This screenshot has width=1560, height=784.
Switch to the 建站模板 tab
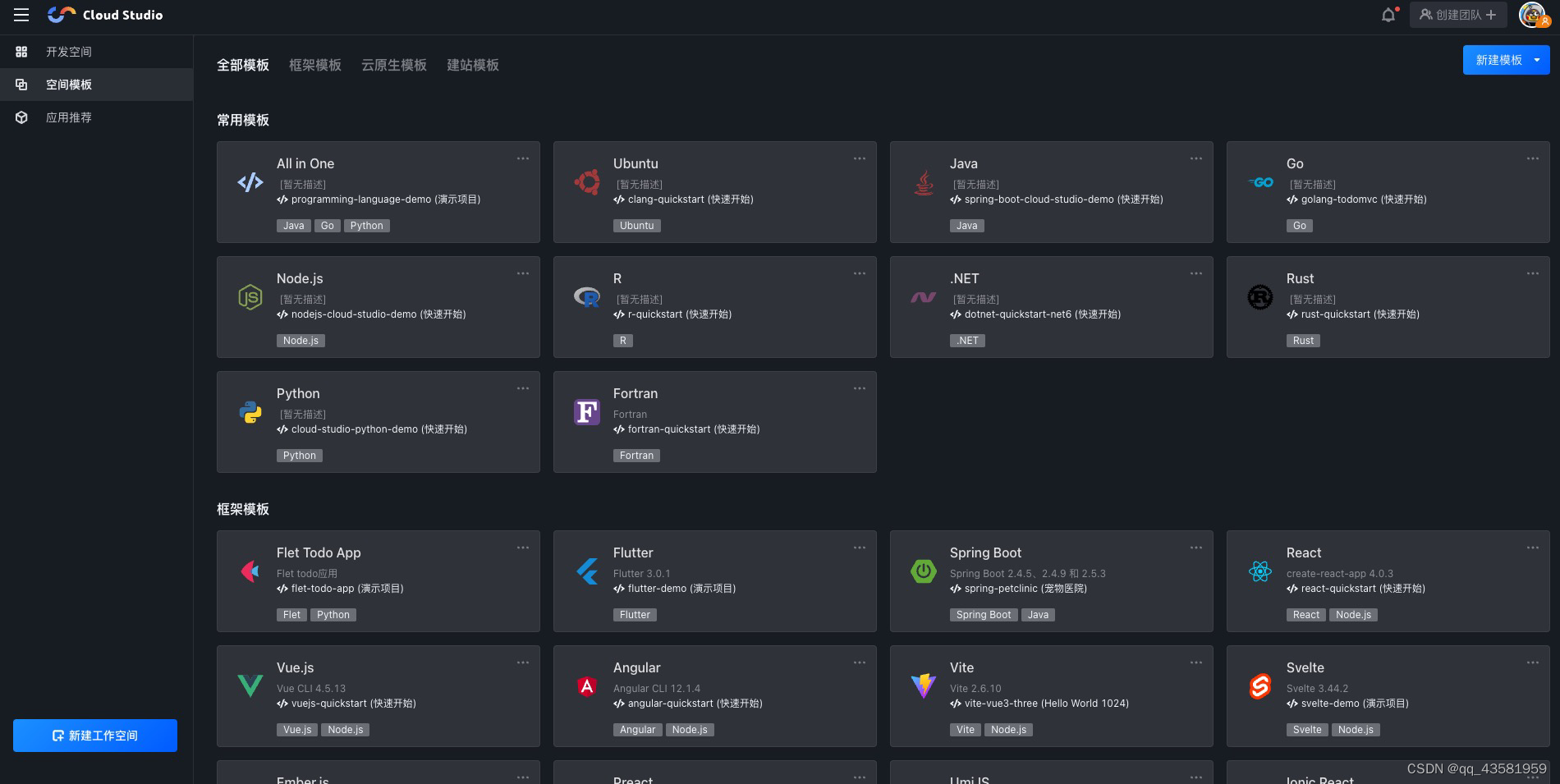tap(473, 65)
